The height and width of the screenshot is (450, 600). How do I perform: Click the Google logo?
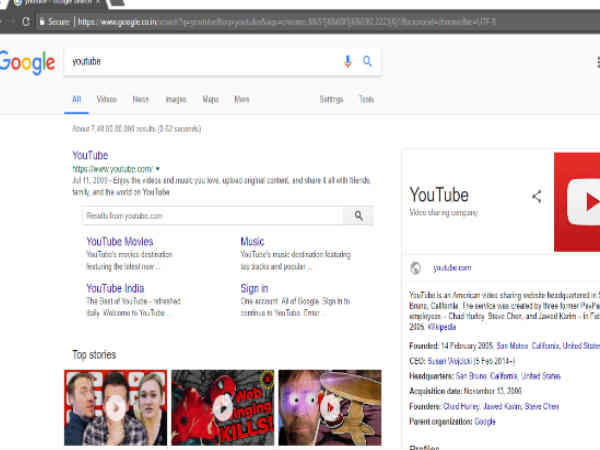coord(28,62)
